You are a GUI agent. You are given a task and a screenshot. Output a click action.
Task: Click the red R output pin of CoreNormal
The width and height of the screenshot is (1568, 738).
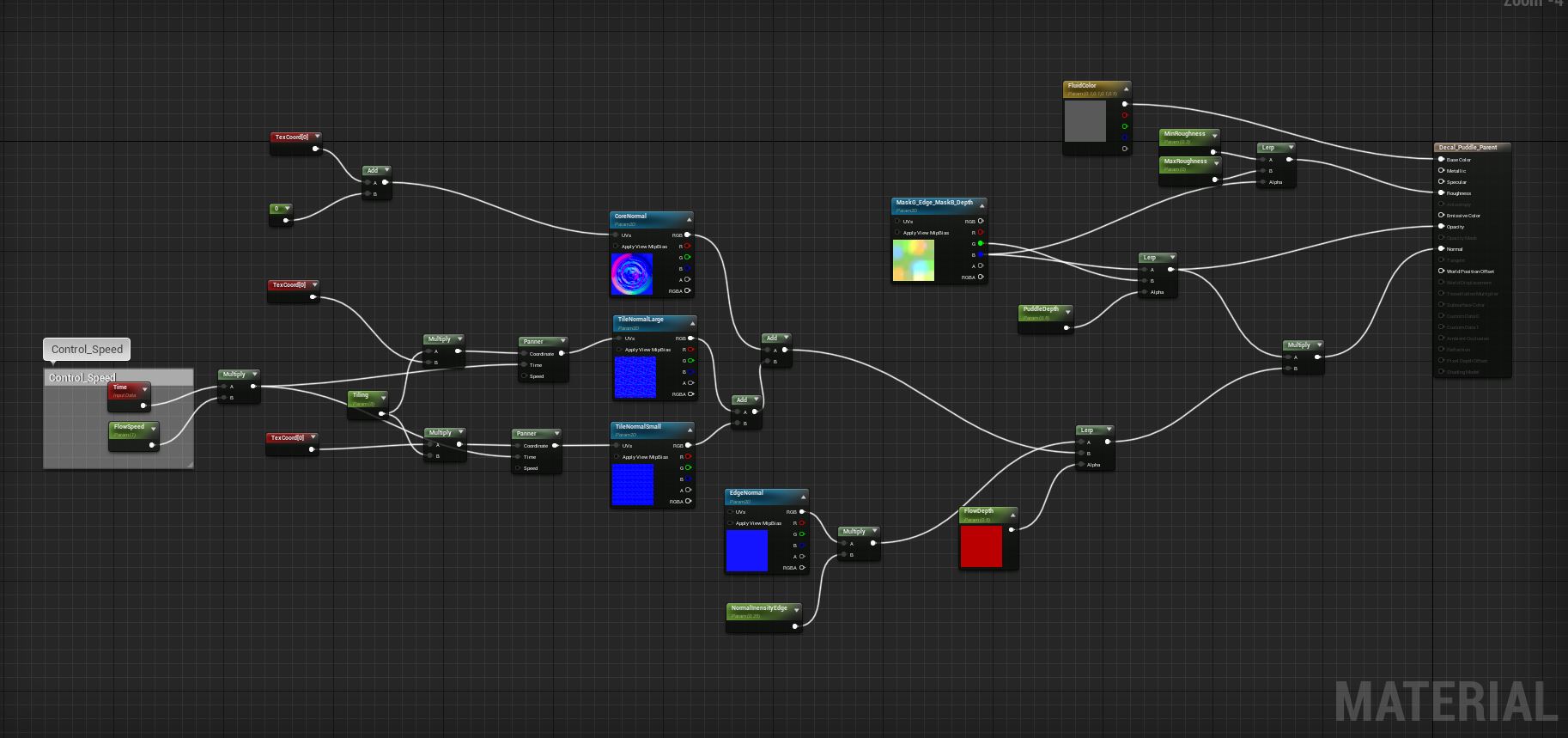(687, 246)
